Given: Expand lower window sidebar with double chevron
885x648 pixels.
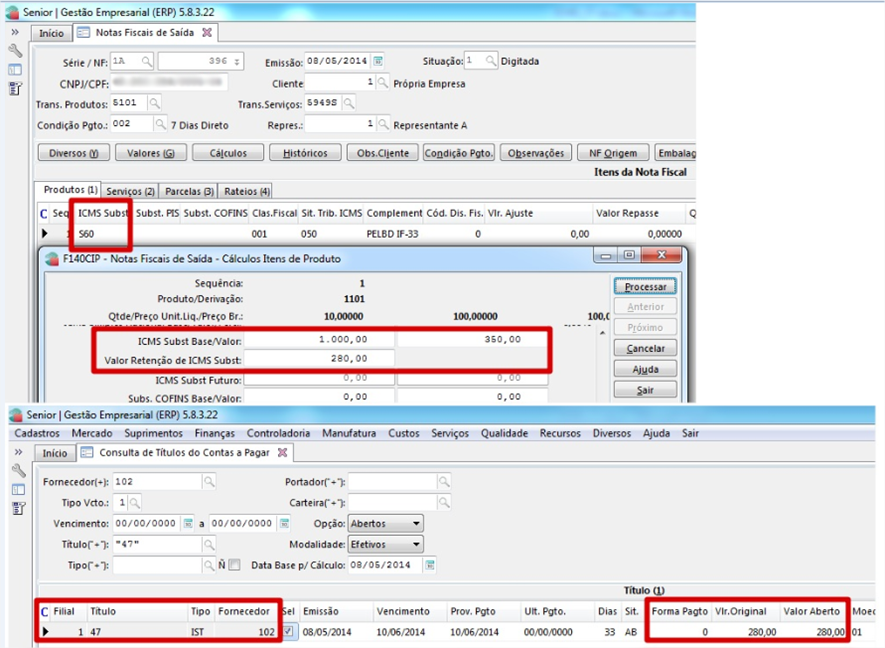Looking at the screenshot, I should point(19,452).
